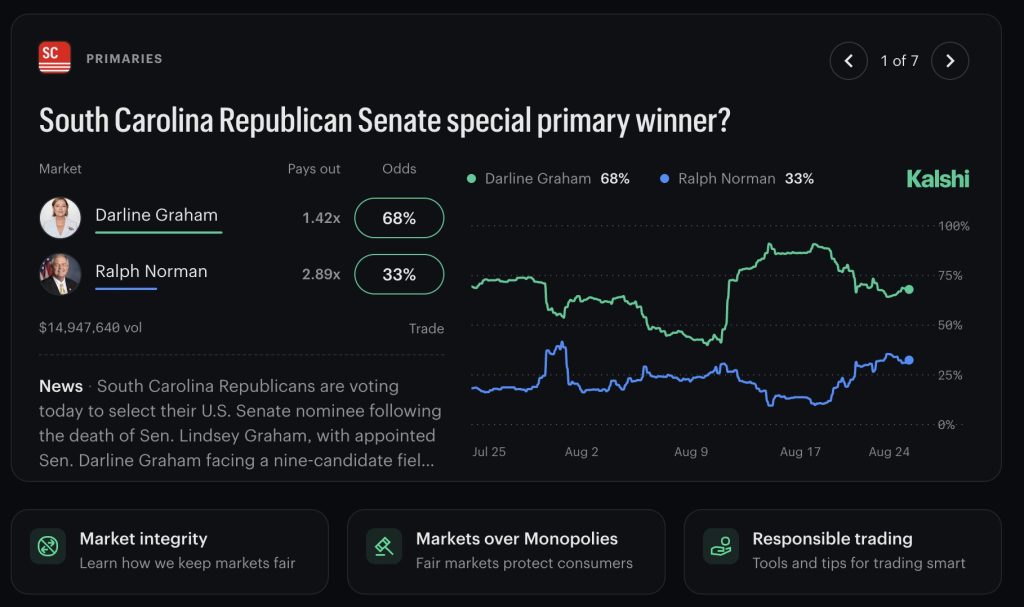This screenshot has height=607, width=1024.
Task: Click the Trade link
Action: click(x=426, y=329)
